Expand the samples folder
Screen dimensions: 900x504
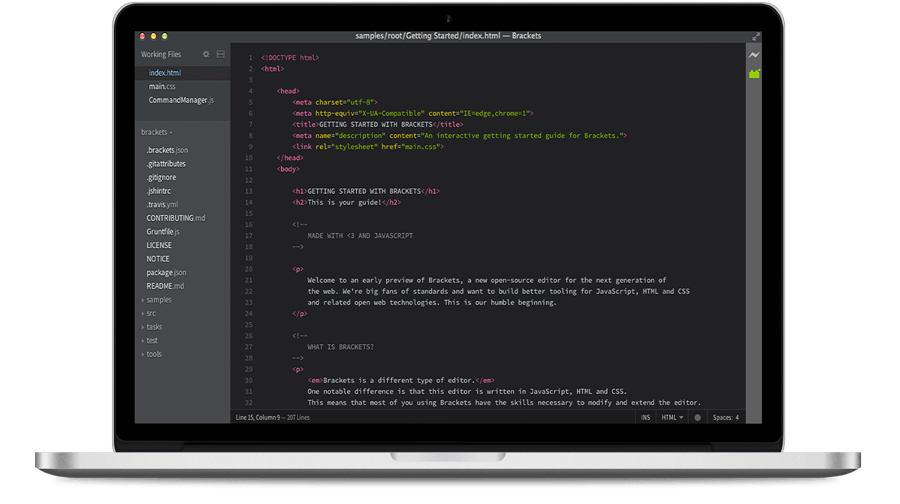[158, 299]
